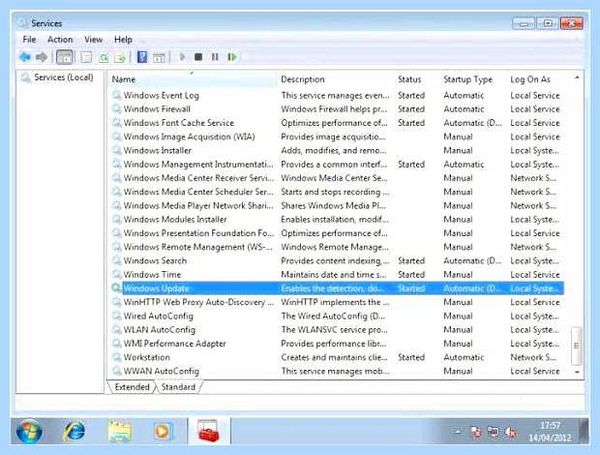Select the WWAN AutoConfig service
The width and height of the screenshot is (600, 455).
pyautogui.click(x=338, y=371)
